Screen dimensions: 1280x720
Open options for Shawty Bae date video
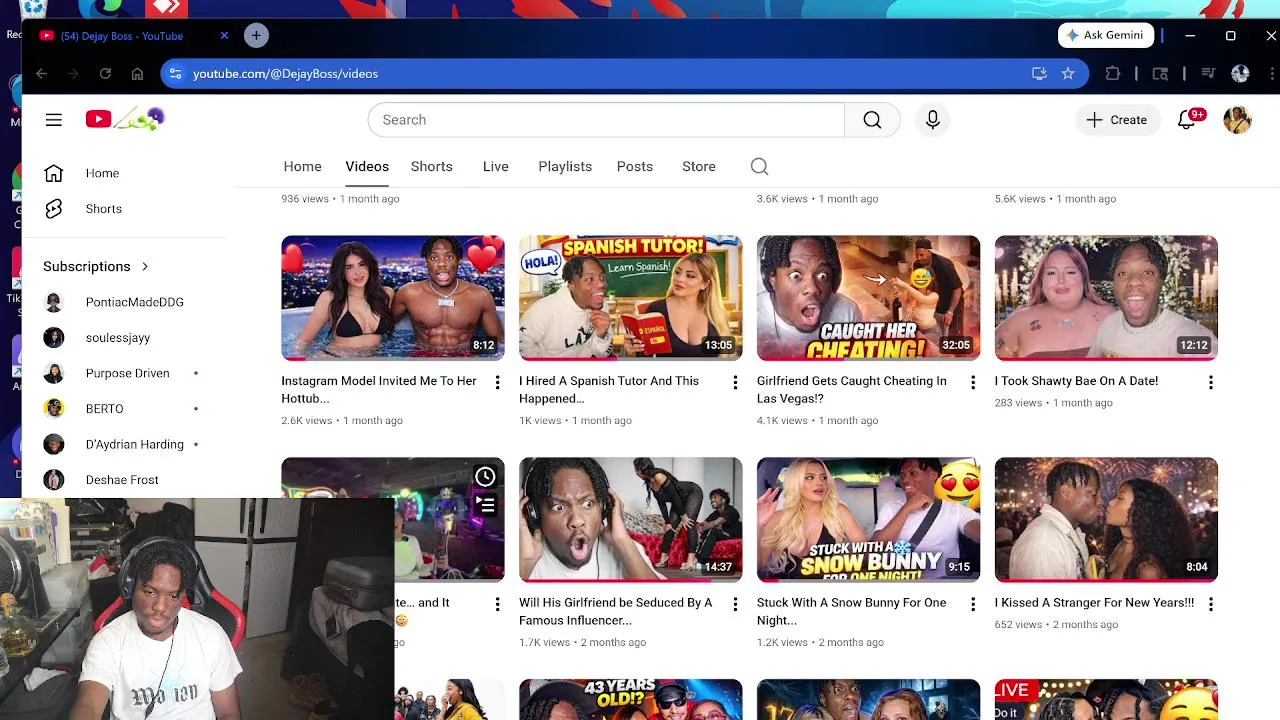pos(1211,382)
